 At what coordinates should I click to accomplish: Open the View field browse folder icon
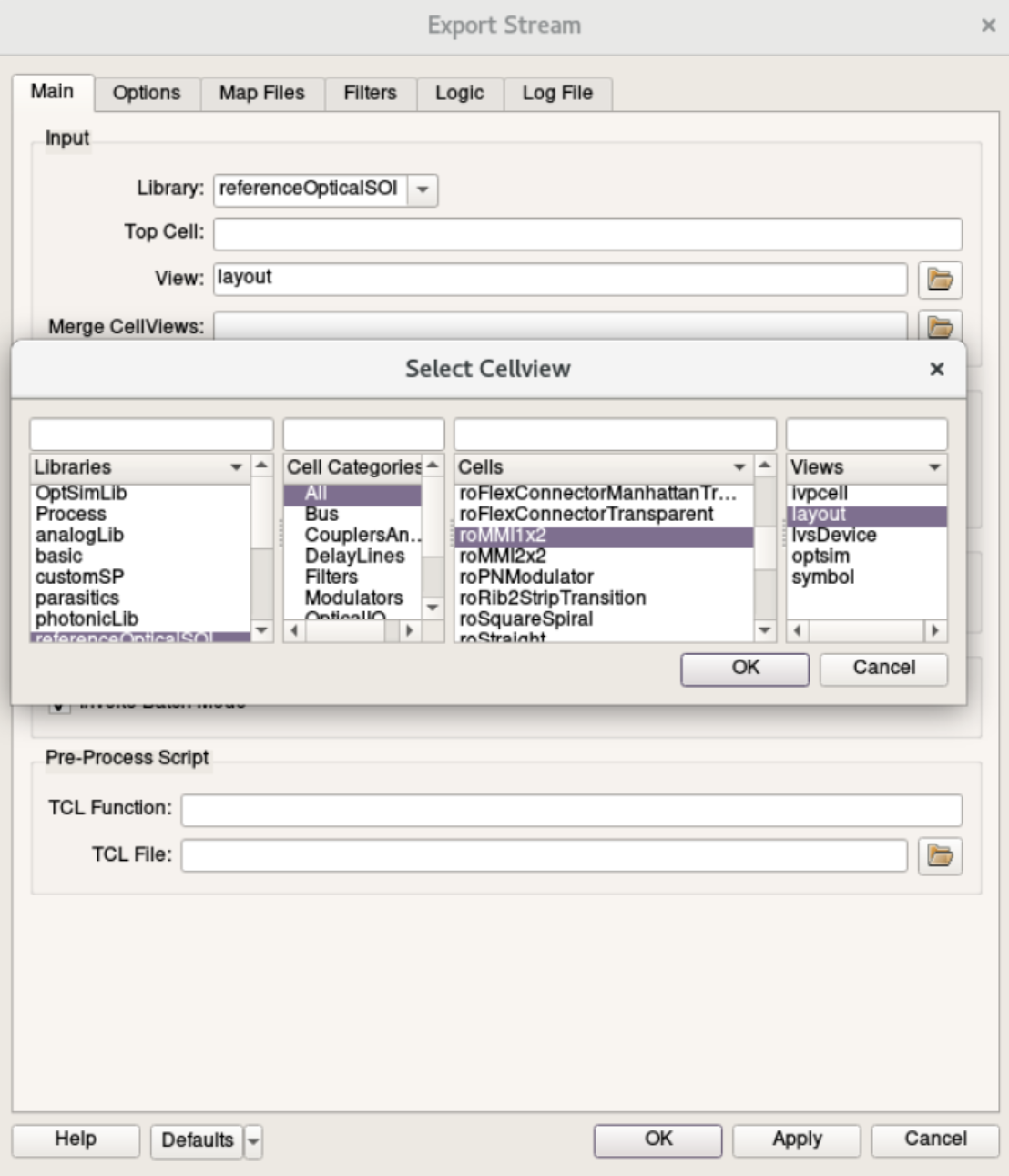(x=940, y=280)
